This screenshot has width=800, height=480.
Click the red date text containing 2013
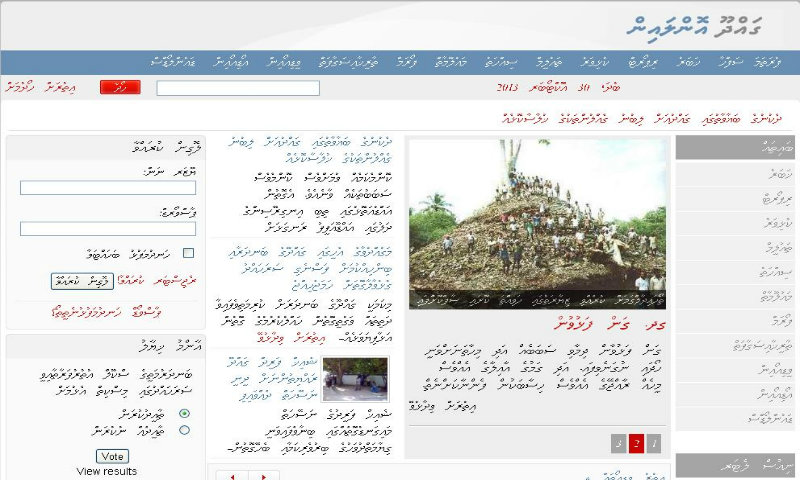tap(559, 87)
